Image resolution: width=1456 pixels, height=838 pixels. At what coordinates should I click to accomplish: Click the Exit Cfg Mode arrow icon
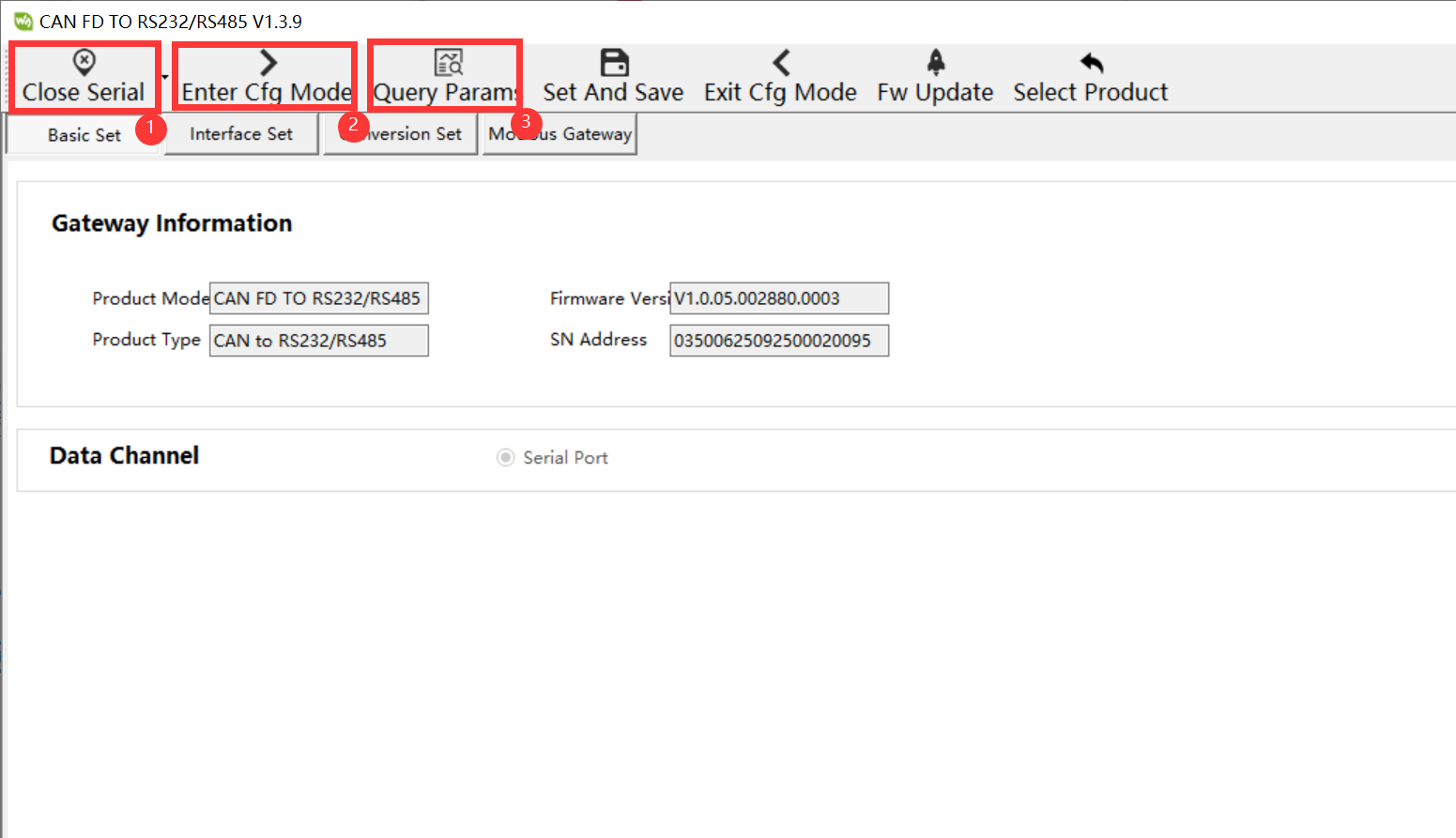click(x=781, y=63)
